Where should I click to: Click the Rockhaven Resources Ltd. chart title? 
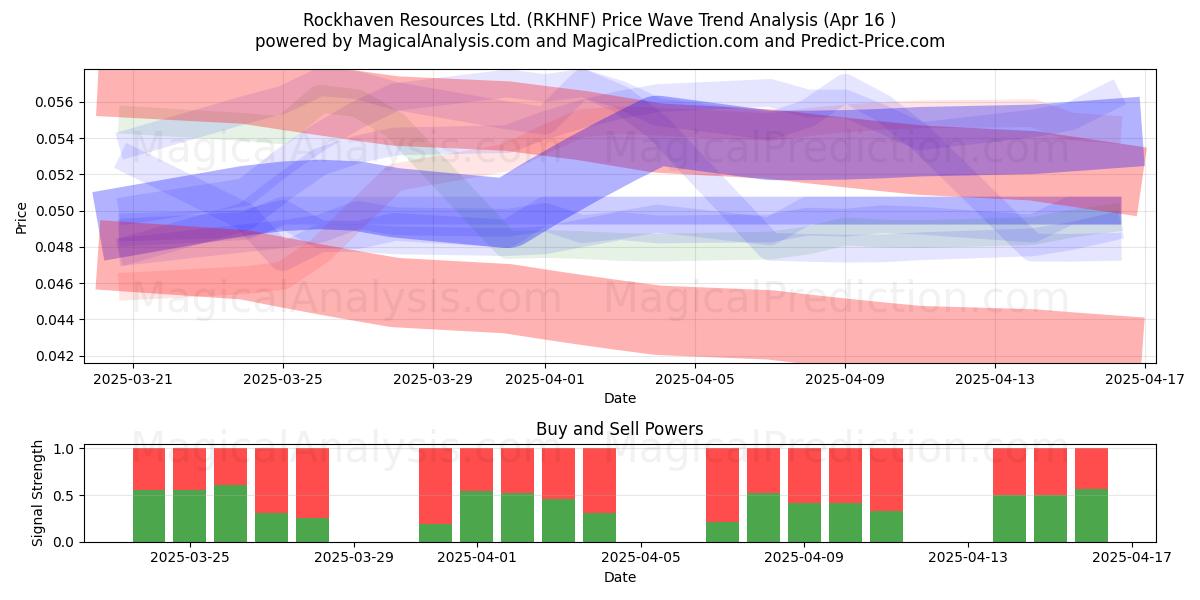click(600, 19)
